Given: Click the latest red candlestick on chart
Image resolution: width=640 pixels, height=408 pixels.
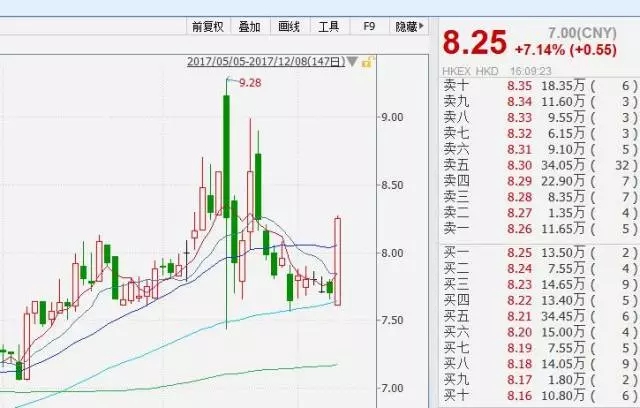Looking at the screenshot, I should 338,262.
